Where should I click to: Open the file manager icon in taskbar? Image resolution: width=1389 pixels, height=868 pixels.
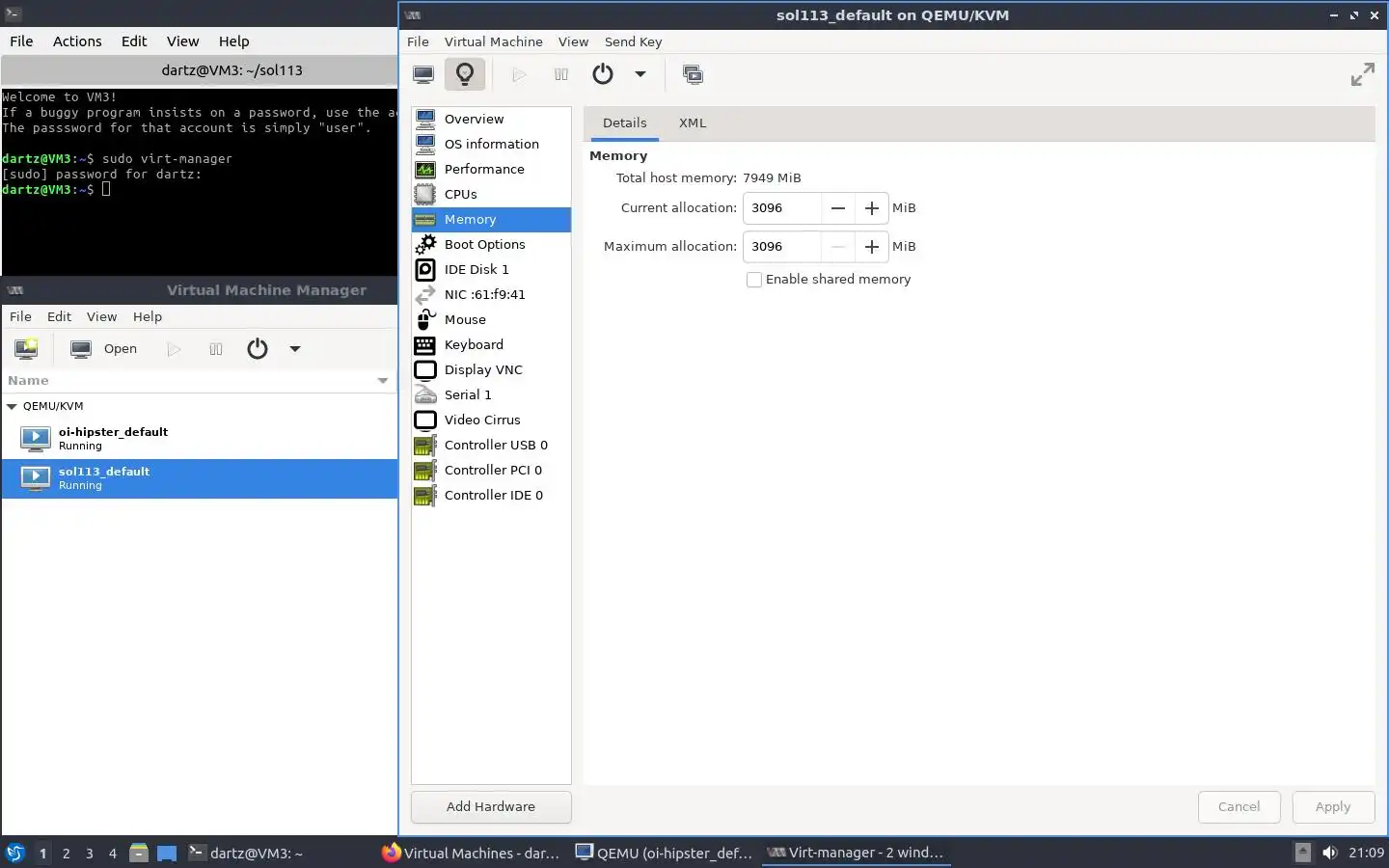click(139, 853)
